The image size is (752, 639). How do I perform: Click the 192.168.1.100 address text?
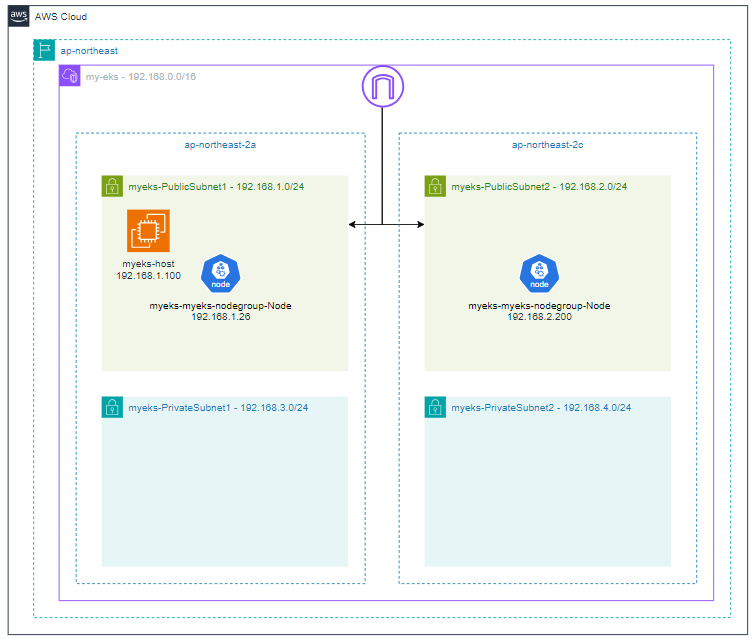(x=149, y=276)
